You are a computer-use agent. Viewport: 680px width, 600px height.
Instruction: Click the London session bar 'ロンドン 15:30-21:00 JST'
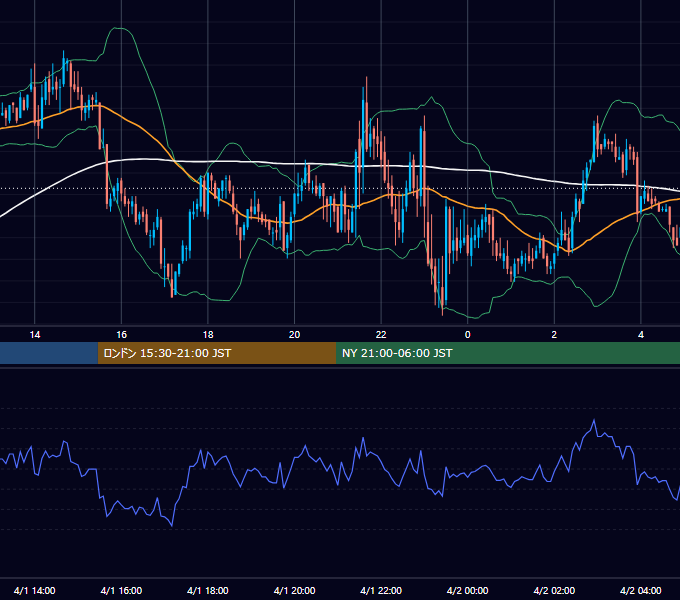[x=217, y=353]
